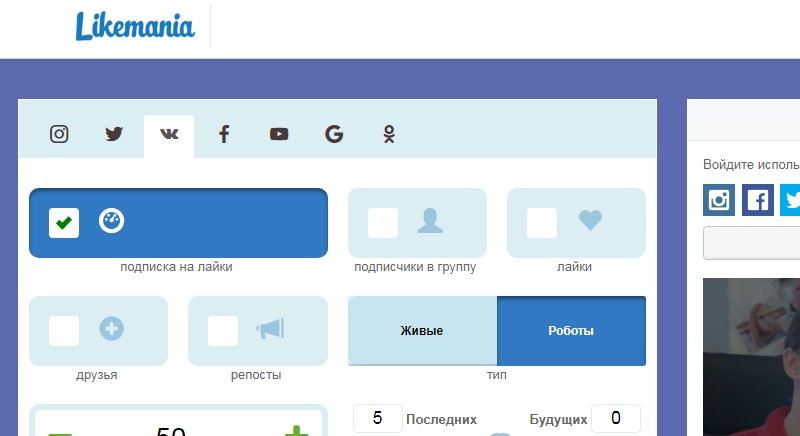The width and height of the screenshot is (800, 436).
Task: Open the Facebook tab
Action: (x=224, y=134)
